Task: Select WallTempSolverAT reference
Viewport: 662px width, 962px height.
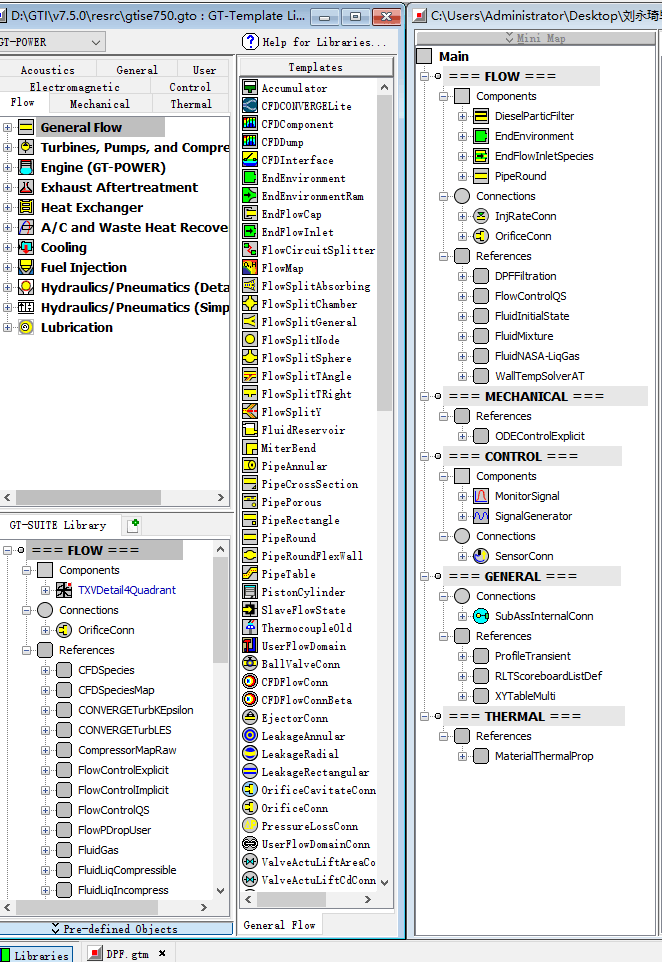Action: (x=539, y=376)
